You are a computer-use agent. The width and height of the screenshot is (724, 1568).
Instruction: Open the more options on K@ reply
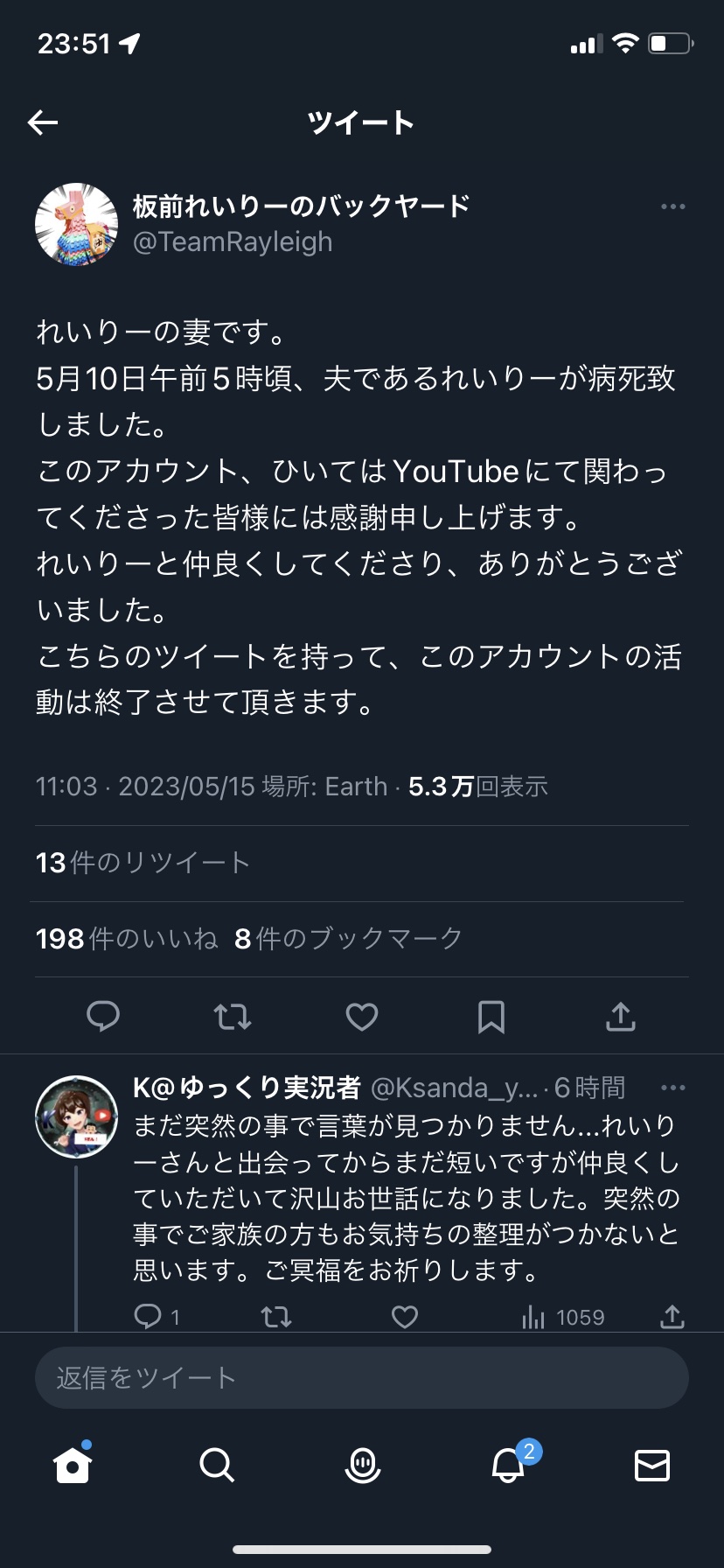(x=672, y=1088)
